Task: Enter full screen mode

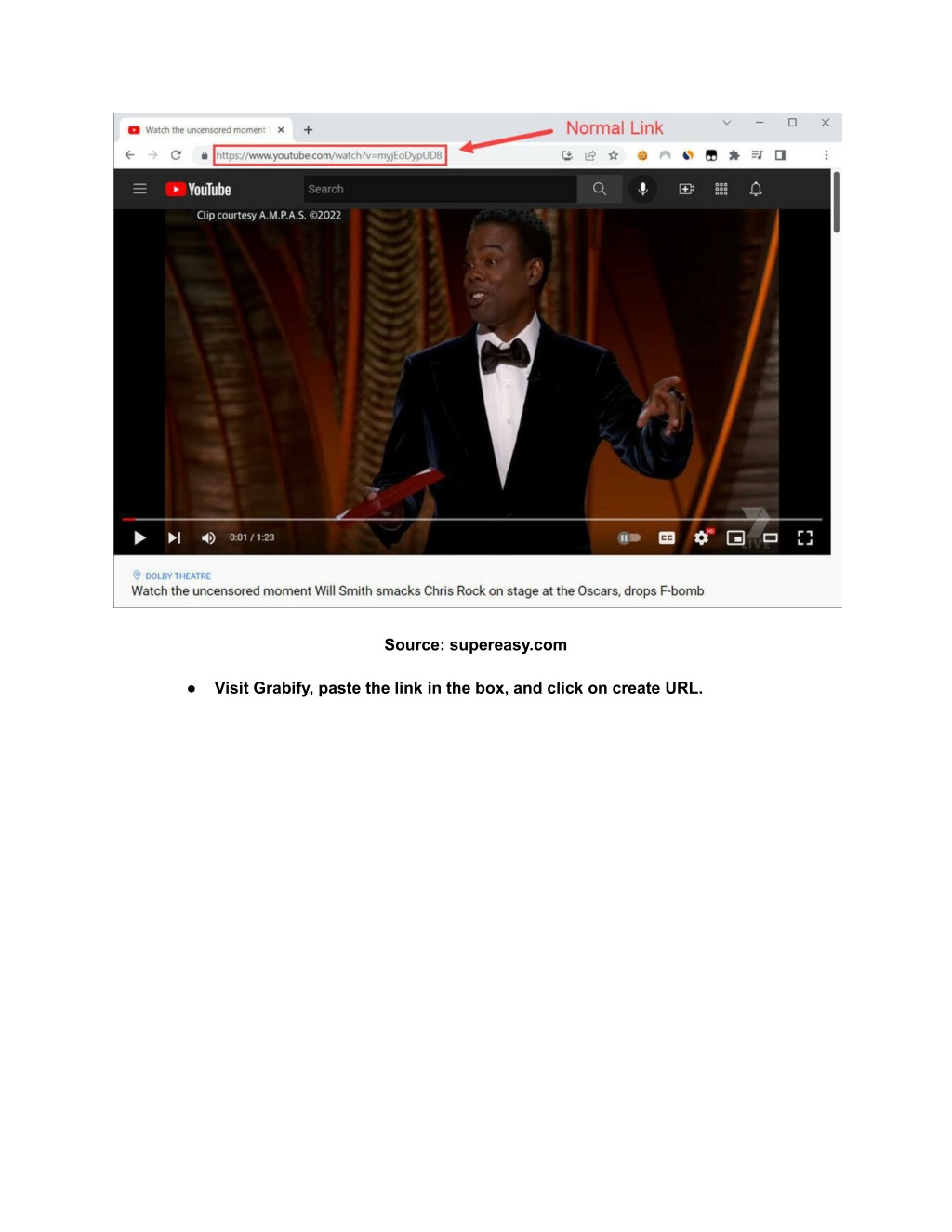Action: [x=805, y=537]
